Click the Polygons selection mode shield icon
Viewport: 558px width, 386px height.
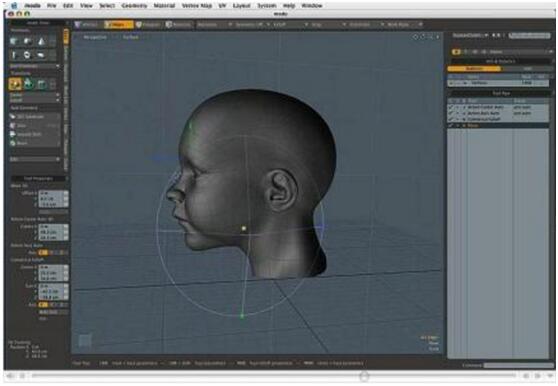tap(139, 24)
